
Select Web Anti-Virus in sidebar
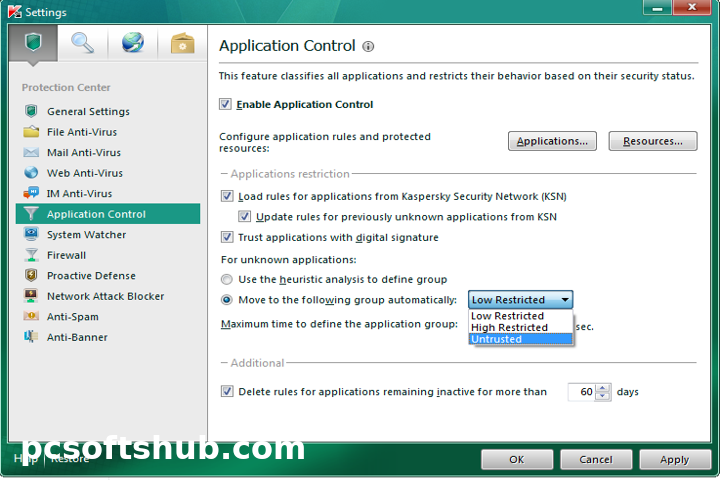108,173
